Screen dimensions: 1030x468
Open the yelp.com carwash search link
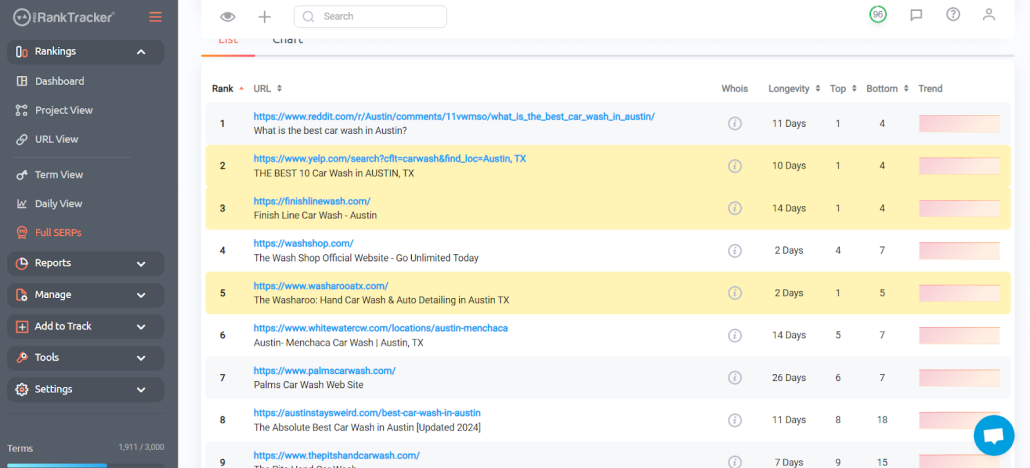[x=390, y=159]
